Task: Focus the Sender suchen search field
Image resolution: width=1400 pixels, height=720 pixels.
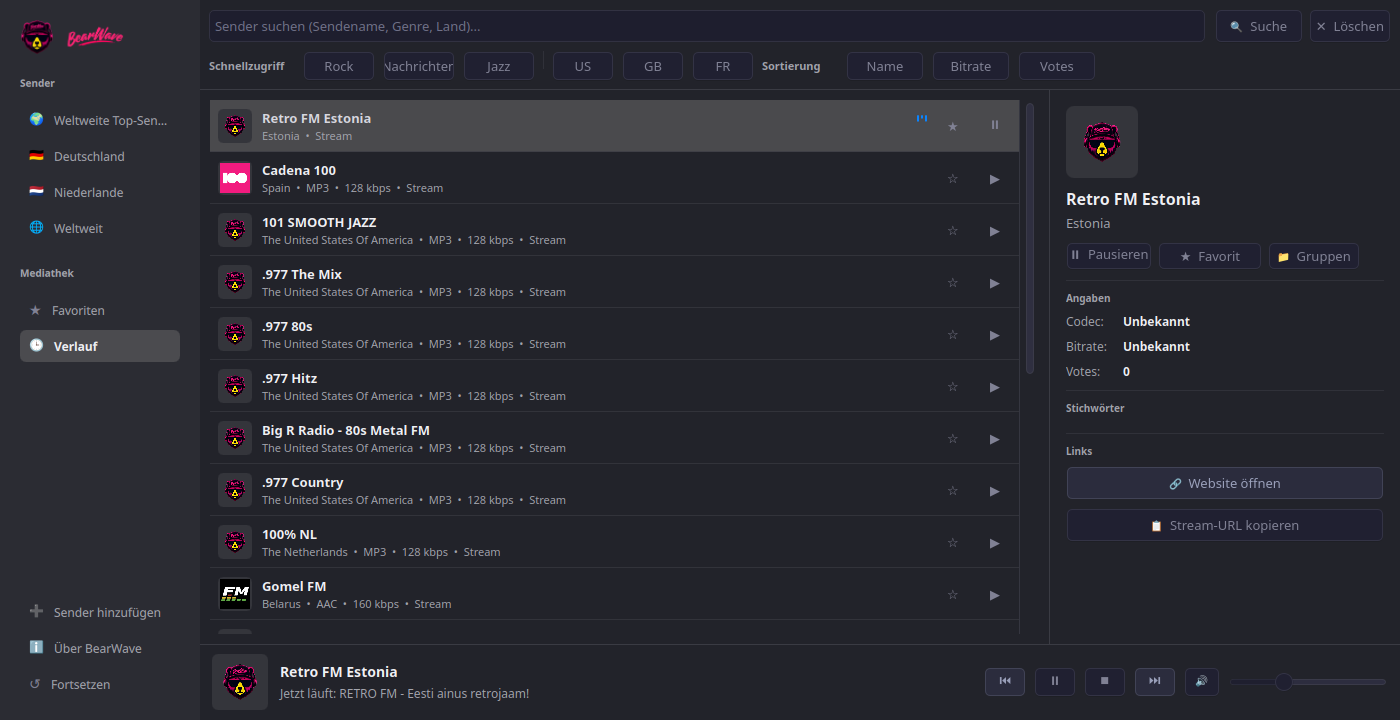Action: point(707,26)
